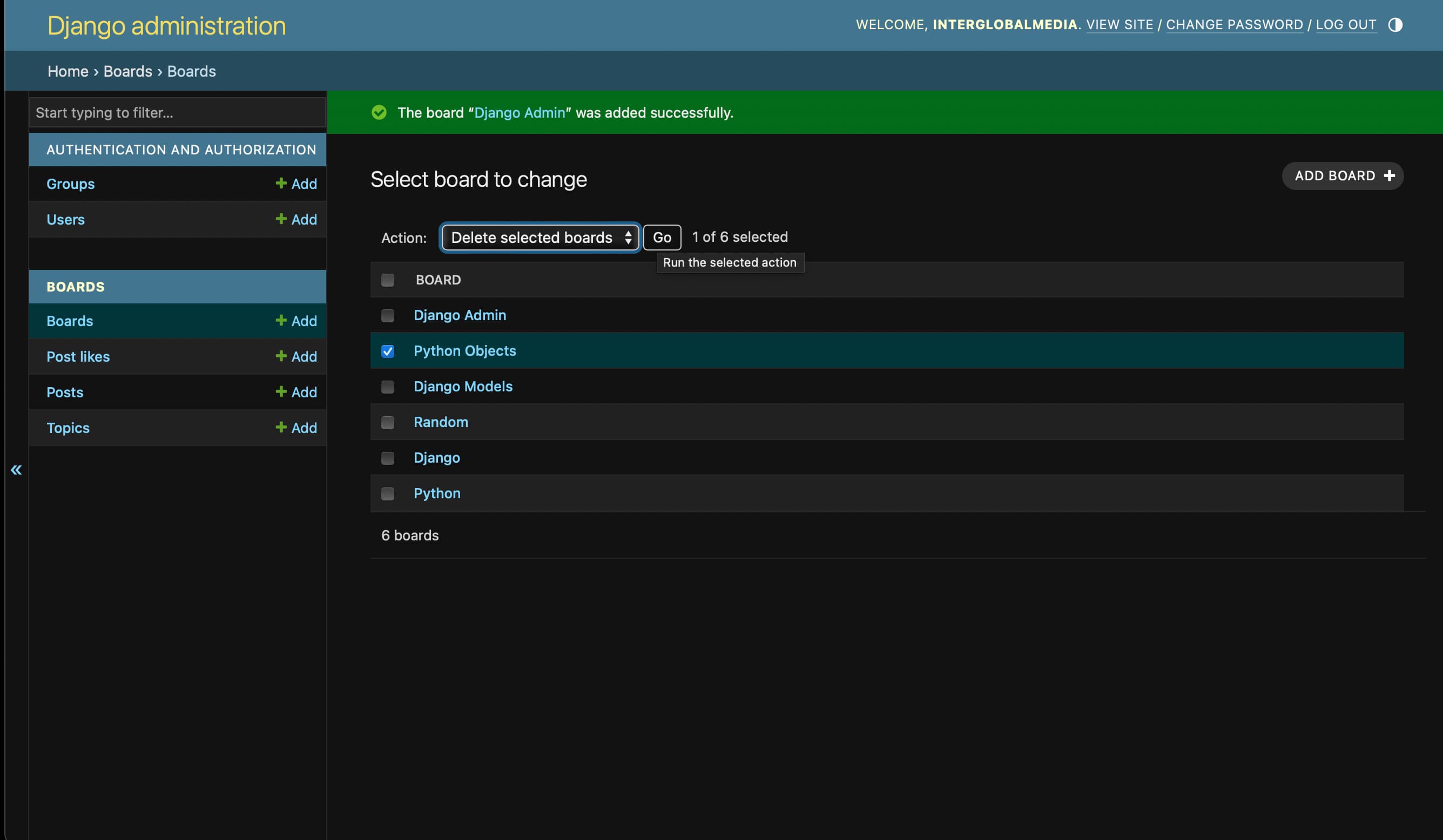Viewport: 1443px width, 840px height.
Task: Click the green success checkmark icon
Action: coord(379,112)
